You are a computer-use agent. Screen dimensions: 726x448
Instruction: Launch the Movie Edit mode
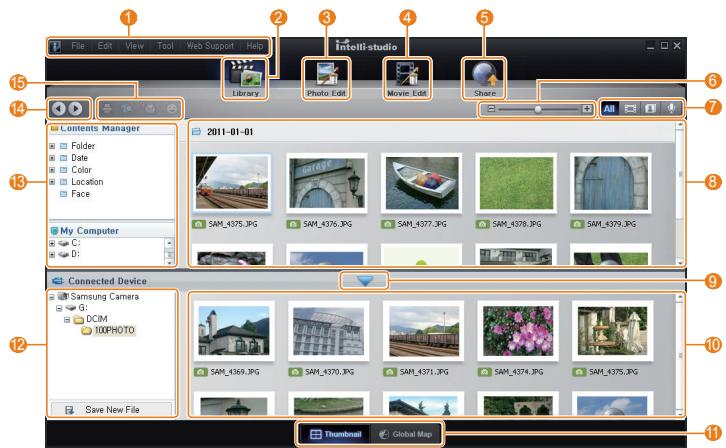[406, 77]
